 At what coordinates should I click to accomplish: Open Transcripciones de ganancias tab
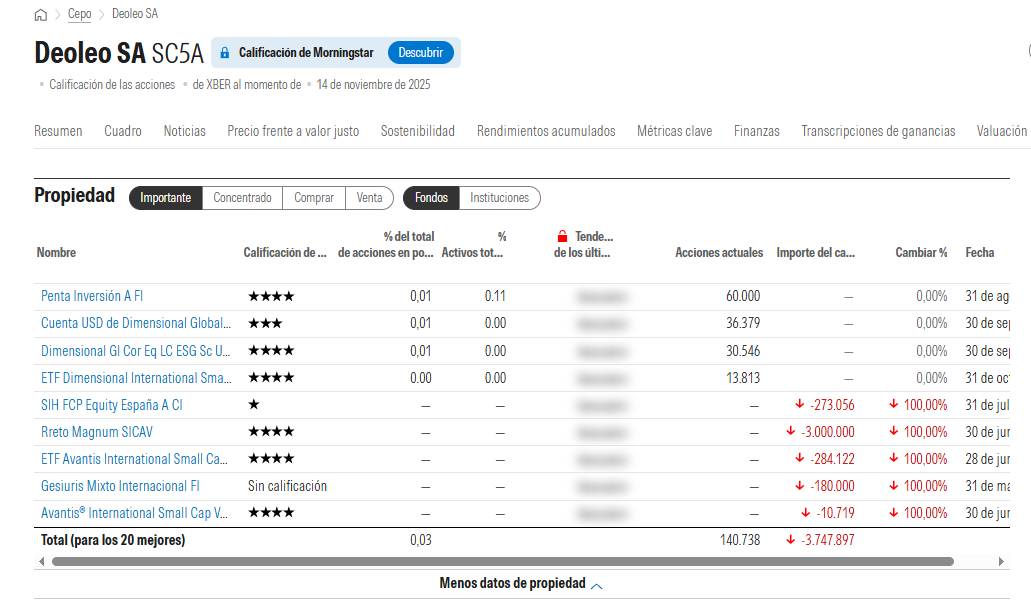pos(878,131)
